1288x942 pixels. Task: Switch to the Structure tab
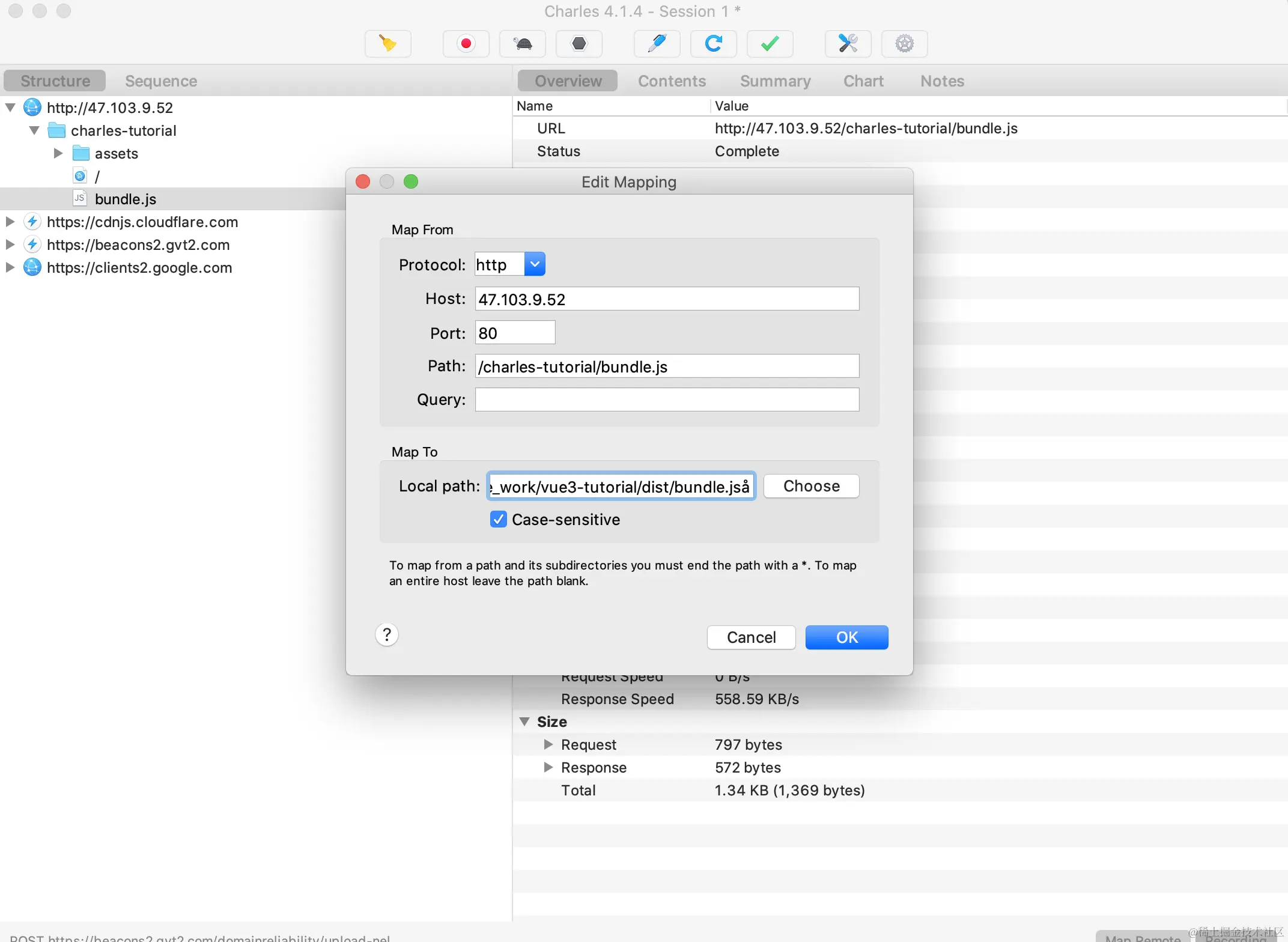click(55, 81)
